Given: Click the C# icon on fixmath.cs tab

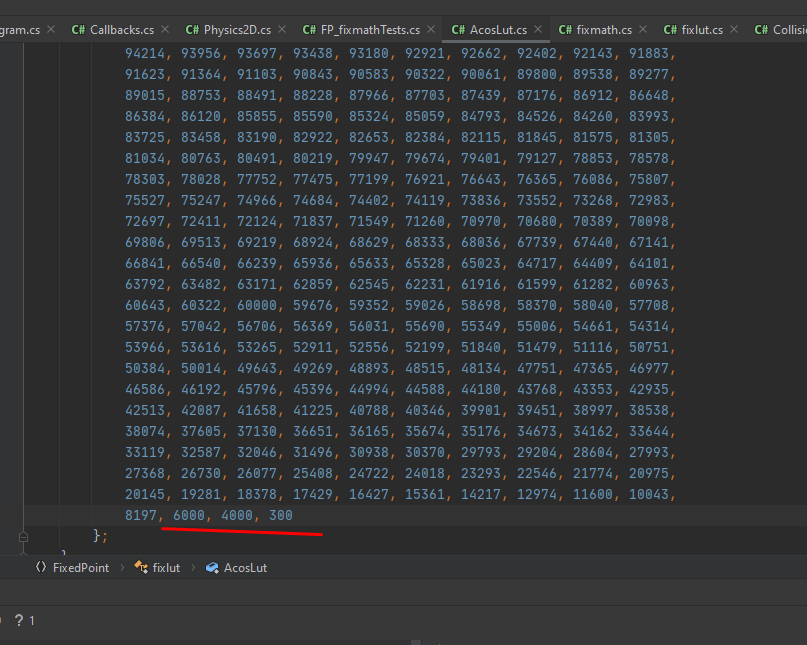Looking at the screenshot, I should click(x=565, y=30).
